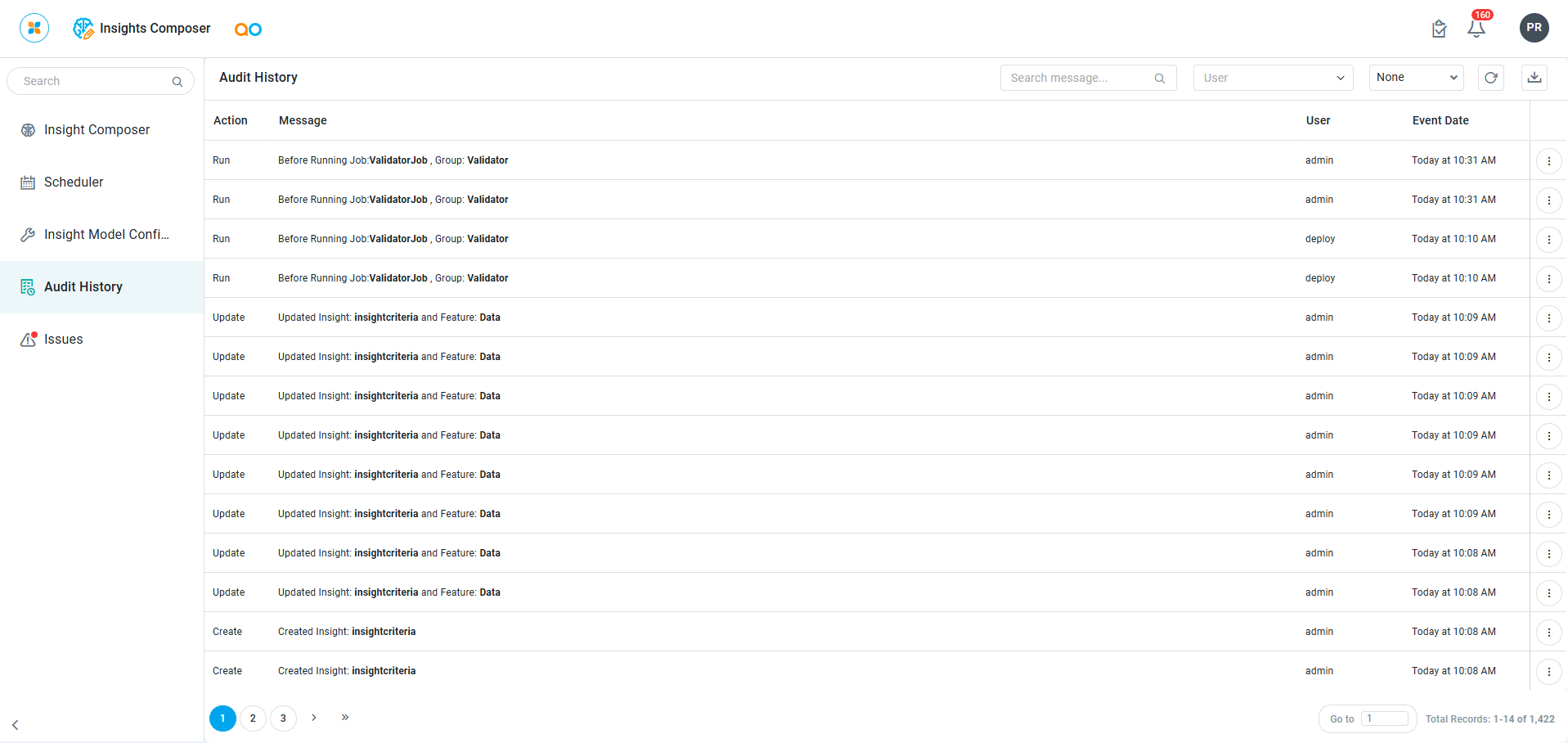This screenshot has width=1568, height=743.
Task: Click the PR user avatar
Action: tap(1534, 28)
